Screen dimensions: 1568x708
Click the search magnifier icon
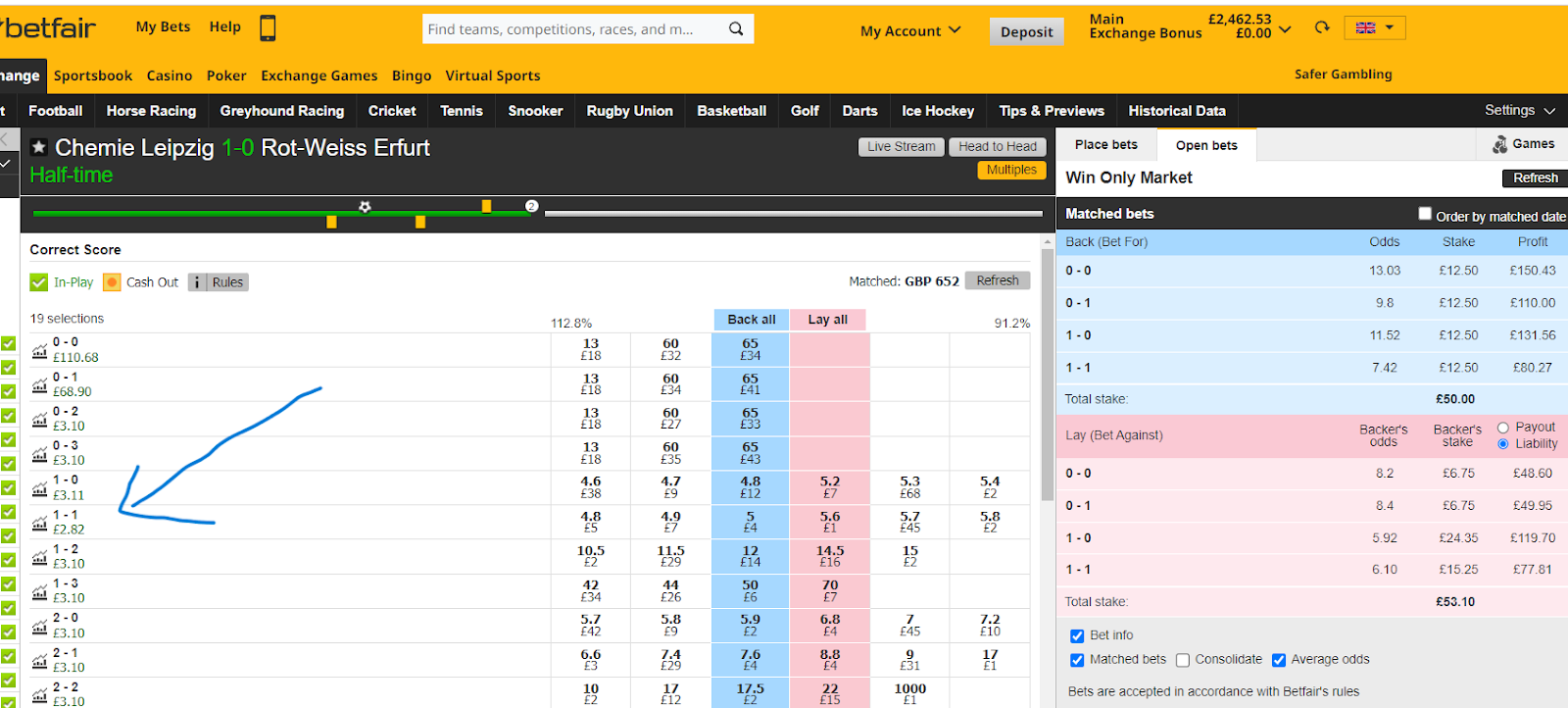click(736, 29)
